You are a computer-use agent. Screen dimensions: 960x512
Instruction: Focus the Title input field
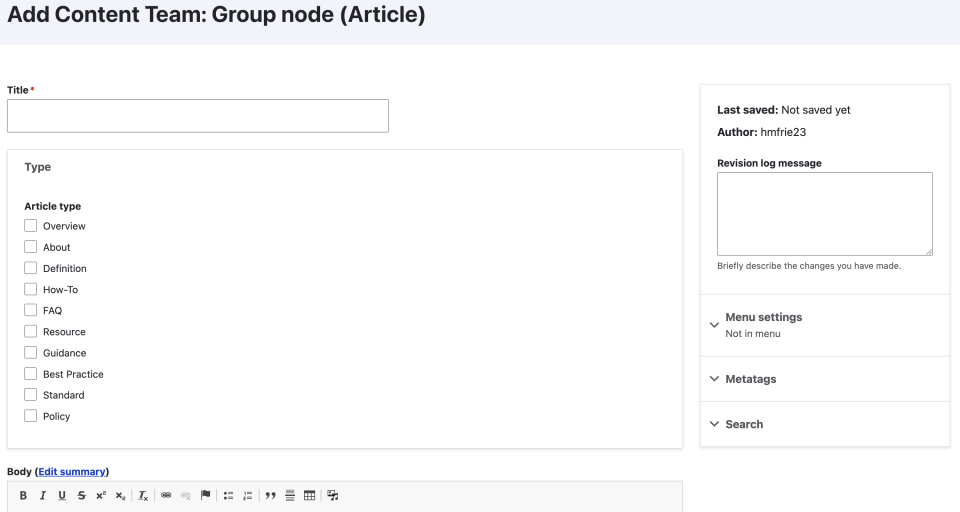click(x=198, y=116)
